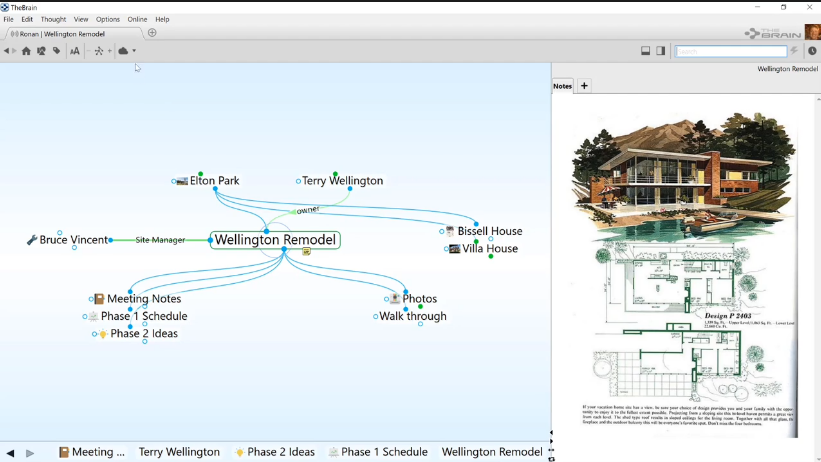Screen dimensions: 821x462
Task: Click the owner link label
Action: (308, 210)
